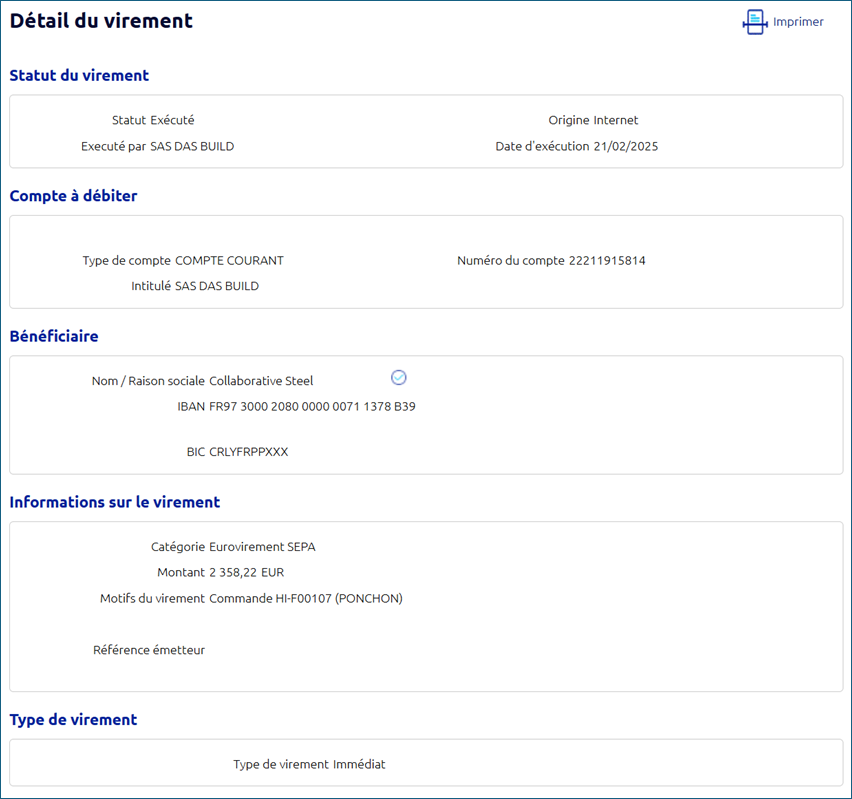852x799 pixels.
Task: Click beneficiary name Collaborative Steel
Action: [261, 381]
